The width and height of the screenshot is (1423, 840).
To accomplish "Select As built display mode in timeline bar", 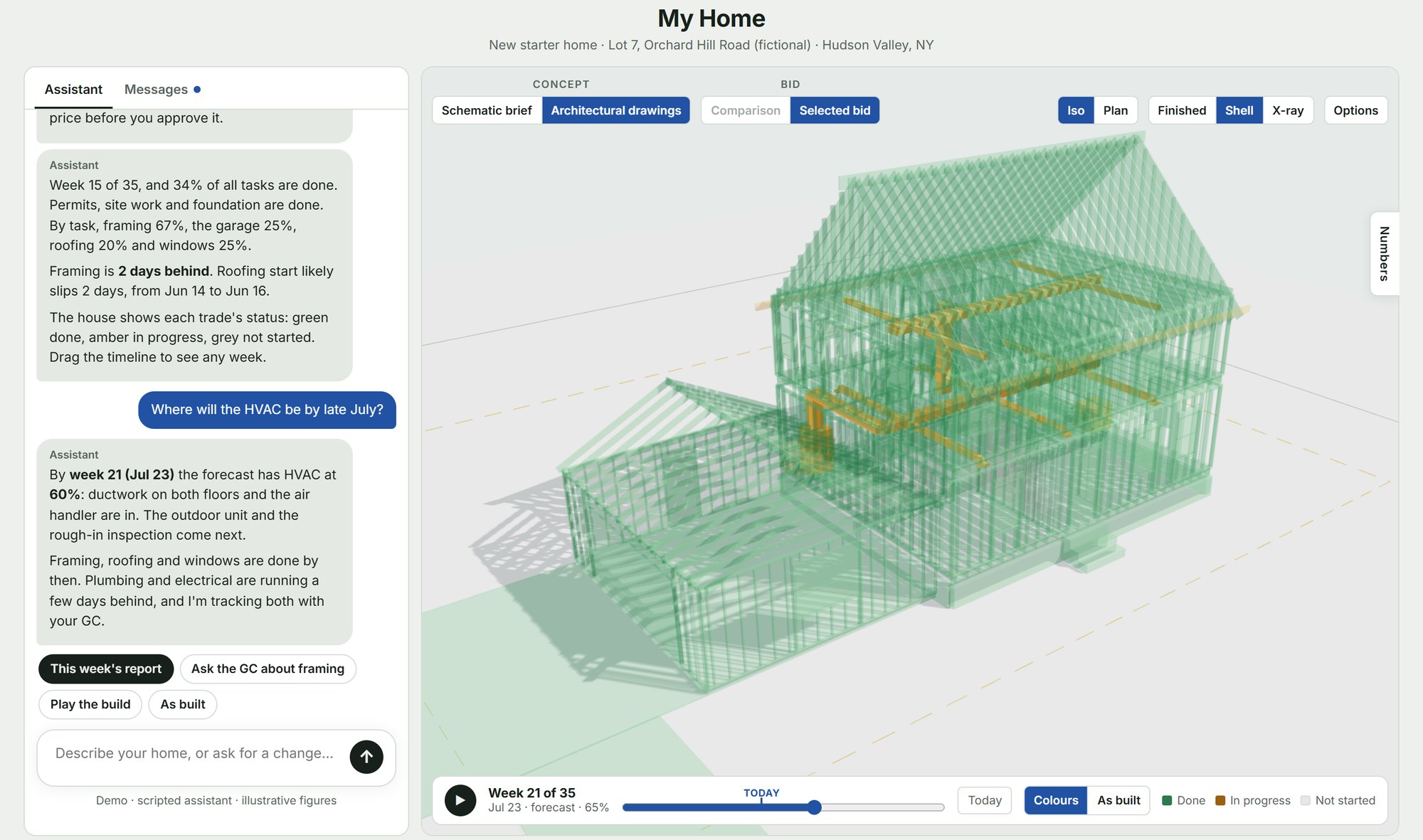I will (x=1118, y=800).
